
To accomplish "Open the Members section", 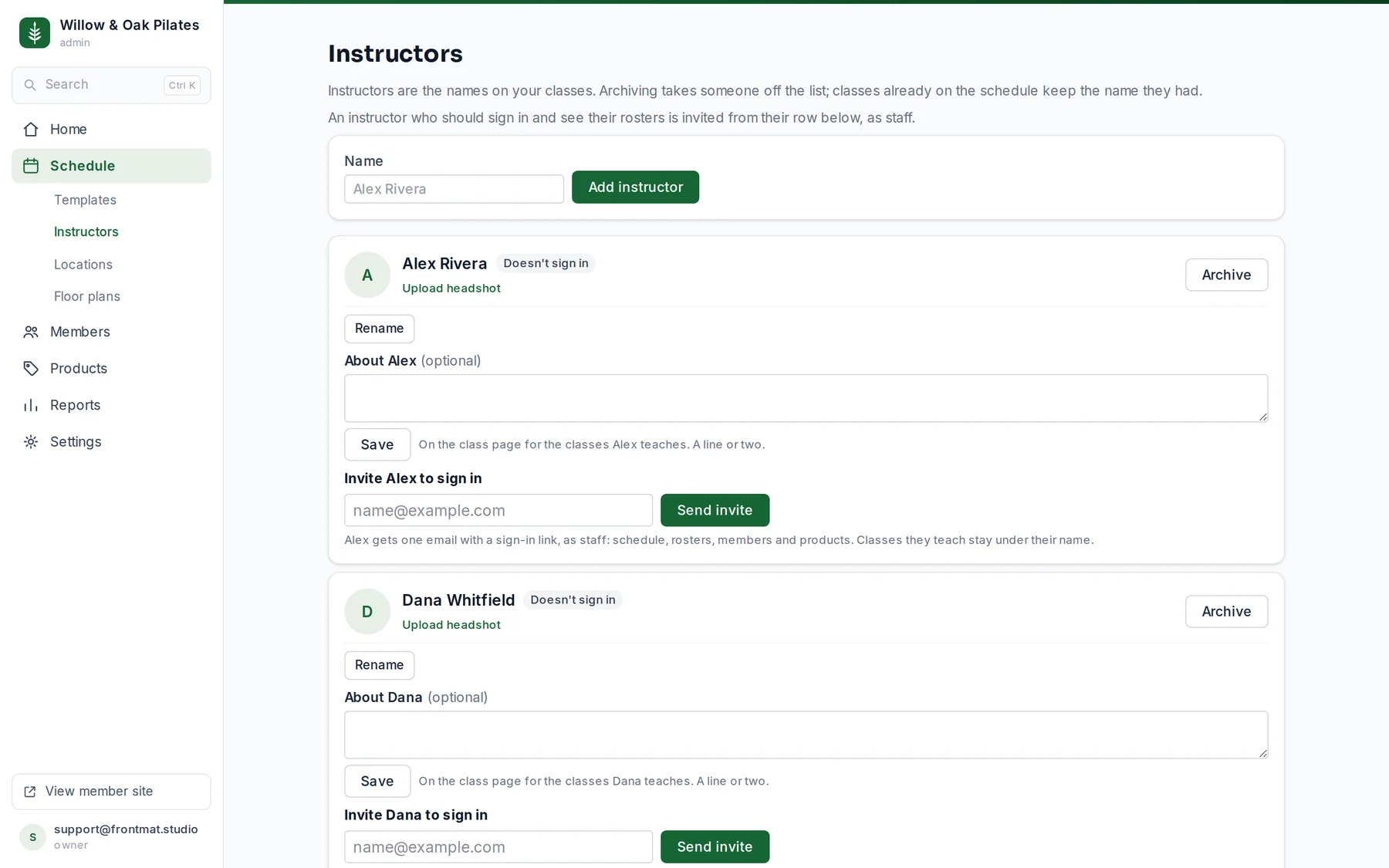I will tap(111, 332).
